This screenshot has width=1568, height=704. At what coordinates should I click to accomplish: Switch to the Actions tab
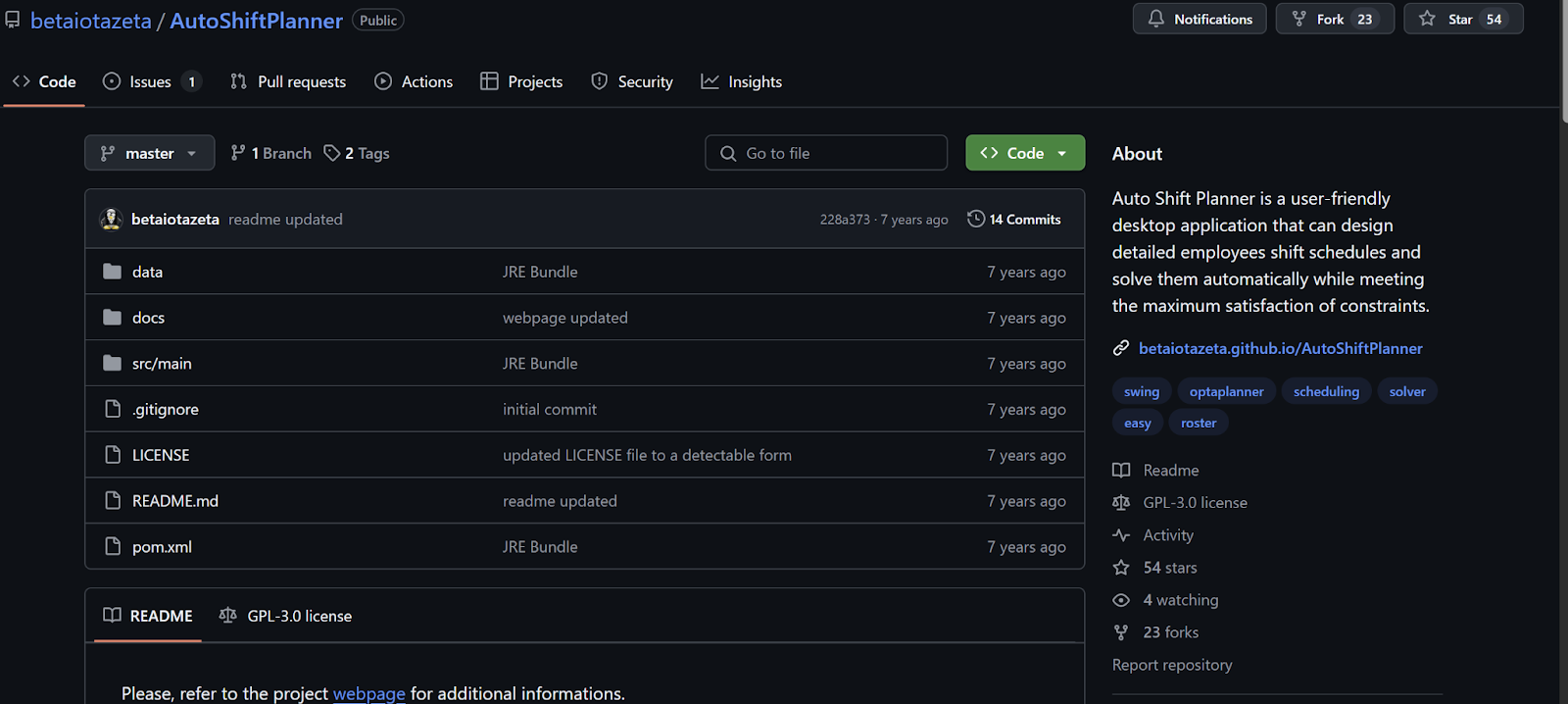[414, 81]
